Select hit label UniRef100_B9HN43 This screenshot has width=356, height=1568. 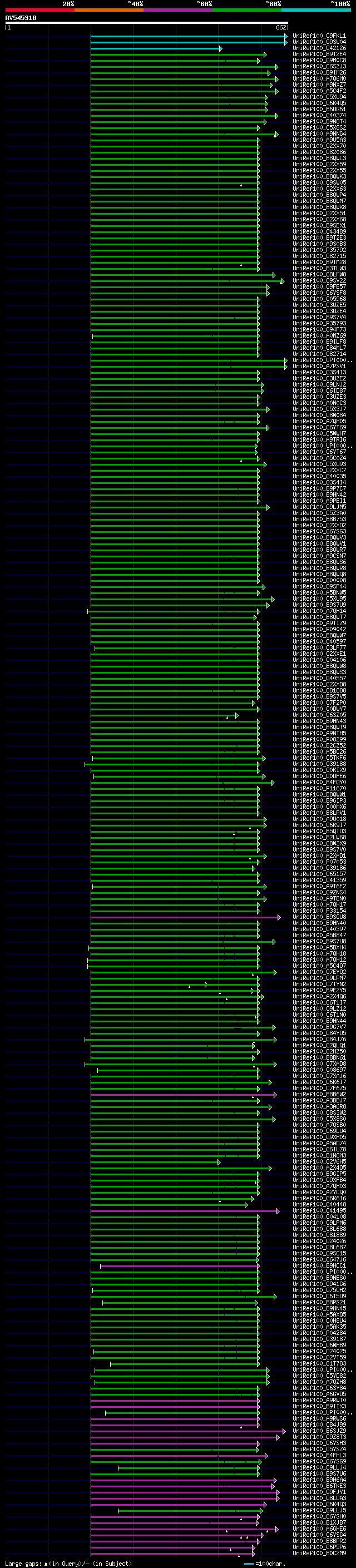click(x=319, y=721)
